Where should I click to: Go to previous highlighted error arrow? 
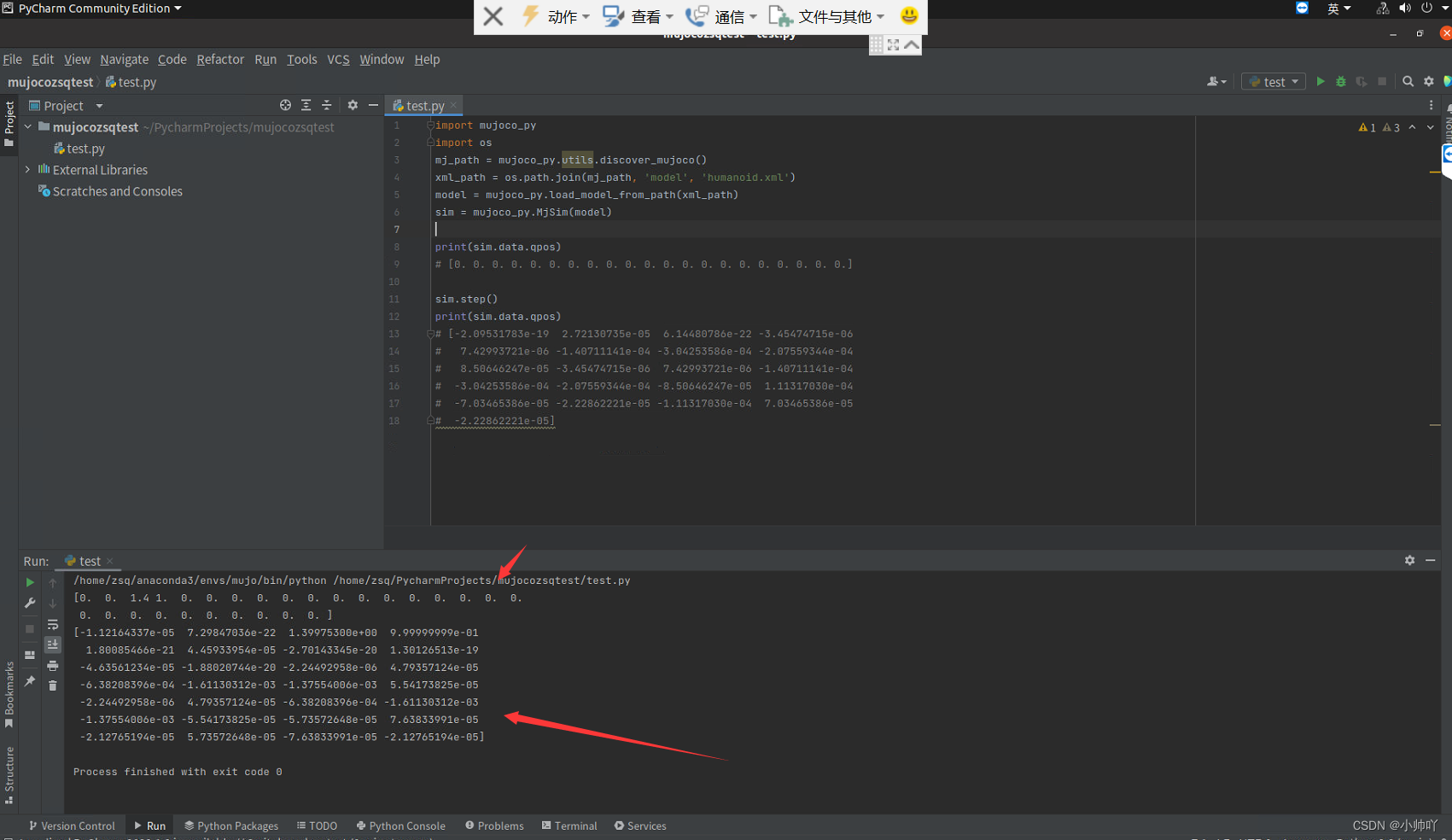[x=1412, y=127]
